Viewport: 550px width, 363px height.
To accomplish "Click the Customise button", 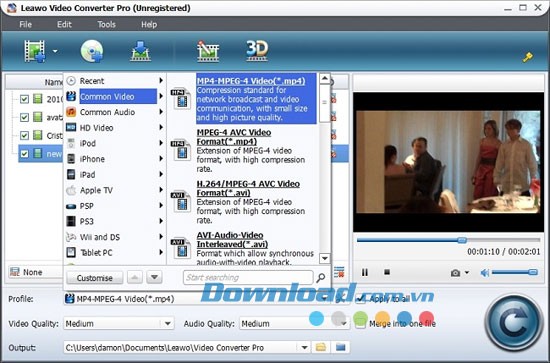I will click(95, 278).
